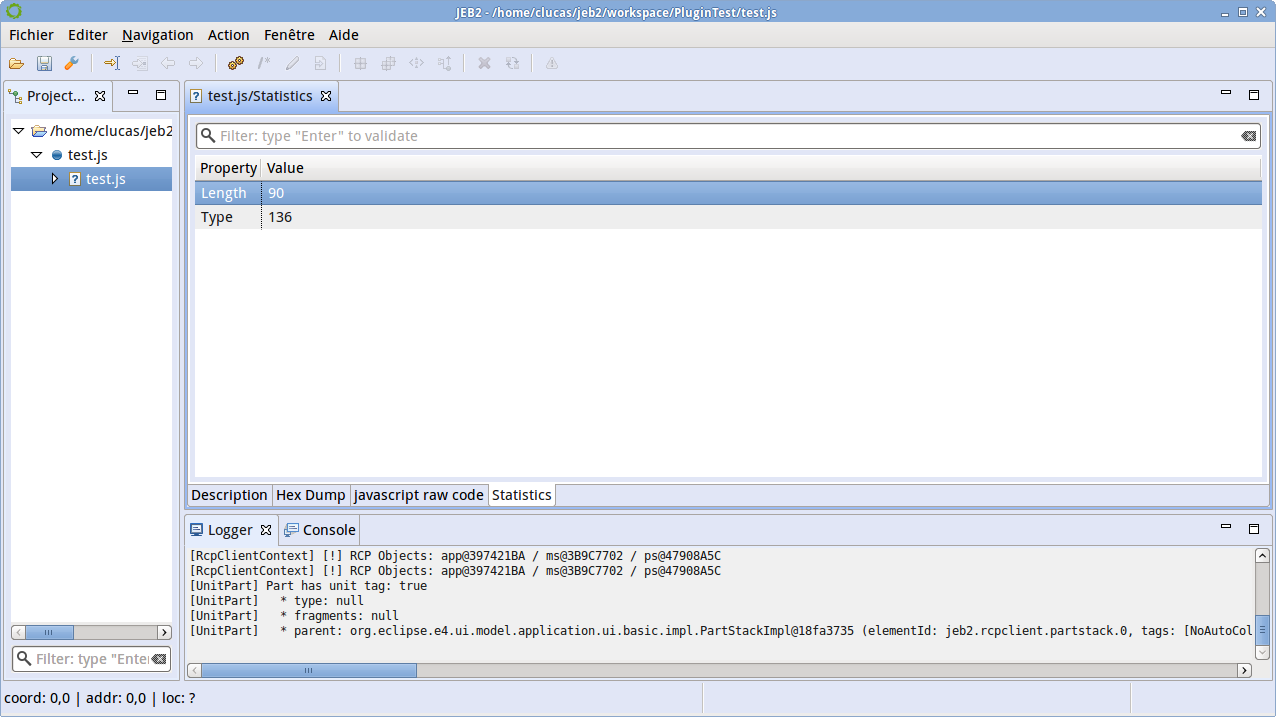Click the comment slash-star toolbar icon
Screen dimensions: 1276x717
tap(264, 63)
